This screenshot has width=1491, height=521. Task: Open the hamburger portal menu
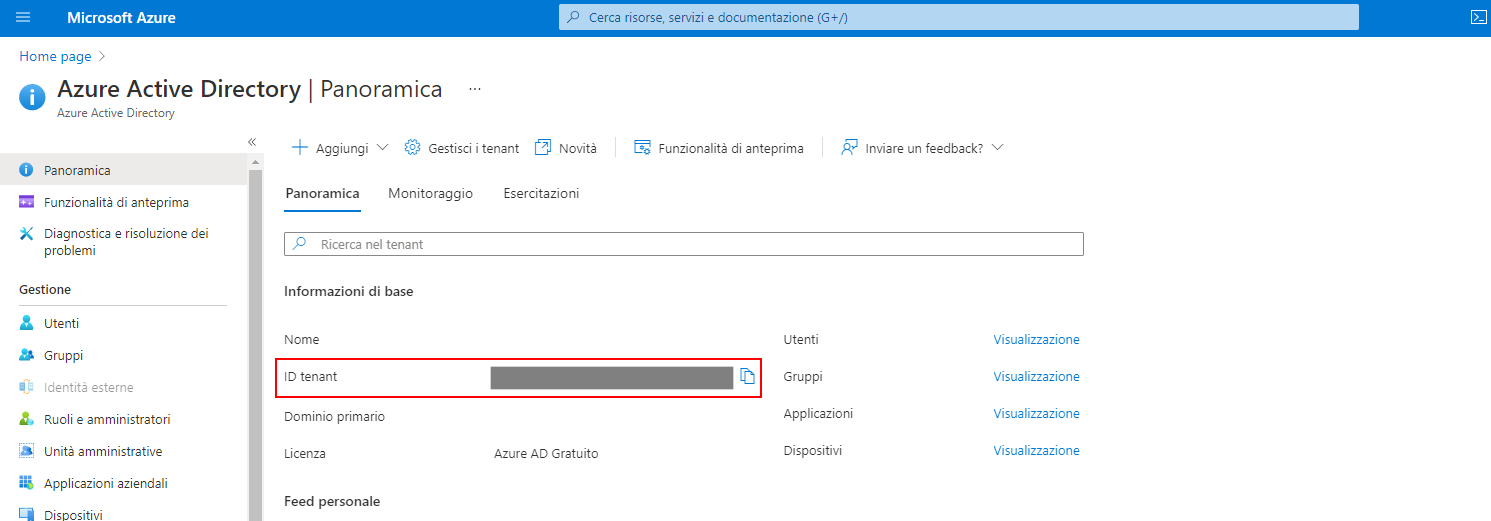(x=23, y=17)
